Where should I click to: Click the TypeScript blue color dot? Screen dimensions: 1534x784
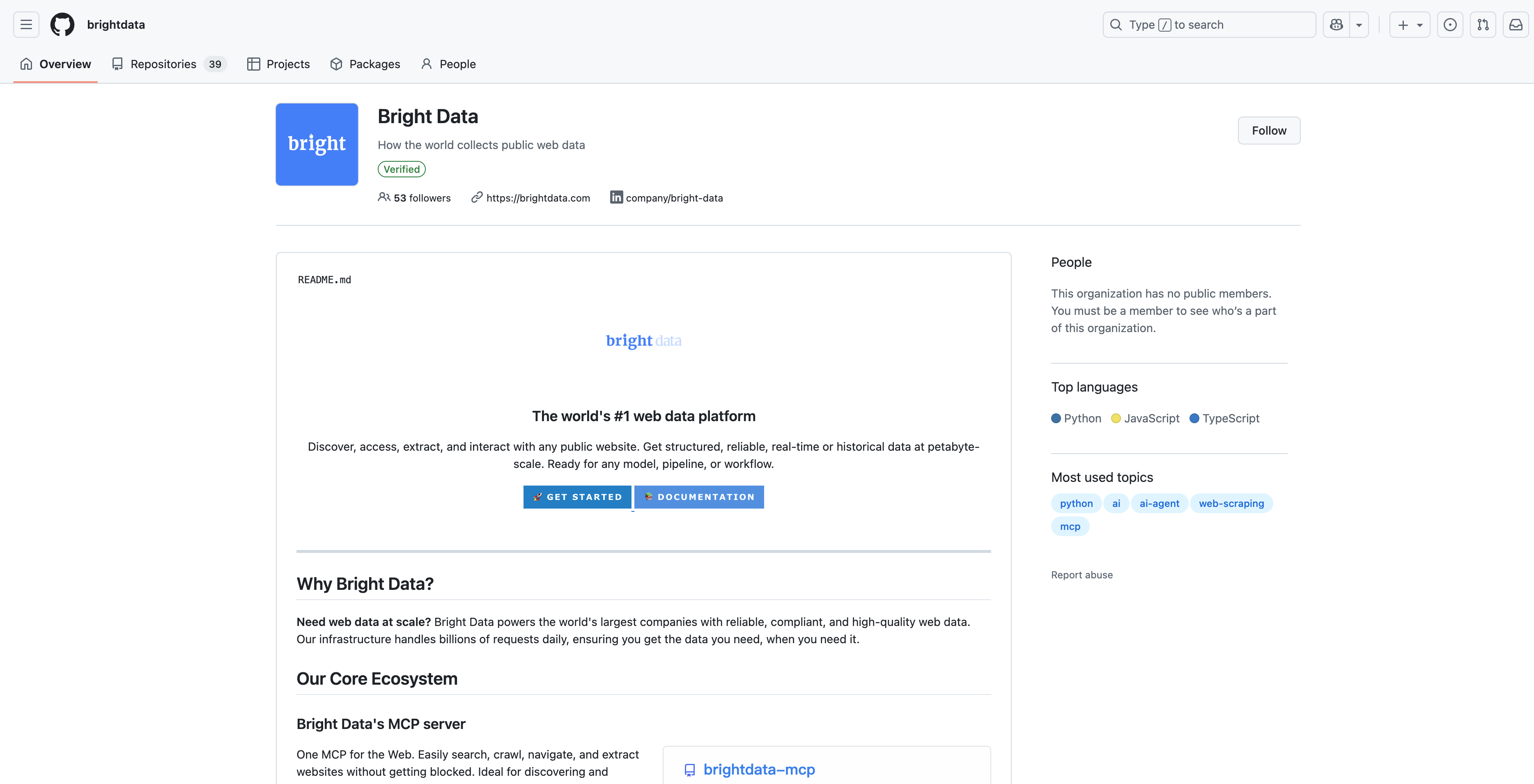coord(1194,419)
